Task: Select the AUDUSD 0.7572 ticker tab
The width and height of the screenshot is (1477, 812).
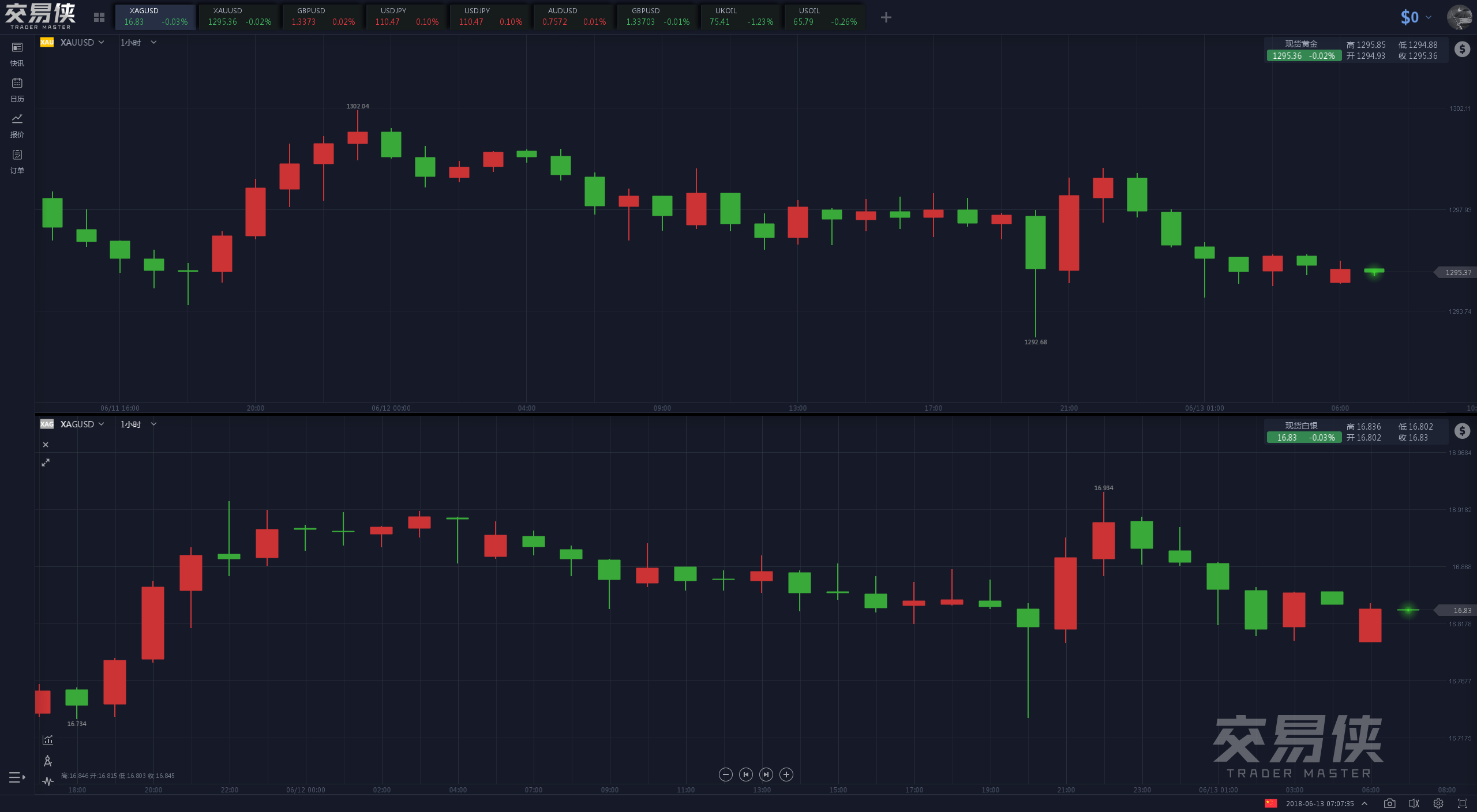Action: (574, 17)
